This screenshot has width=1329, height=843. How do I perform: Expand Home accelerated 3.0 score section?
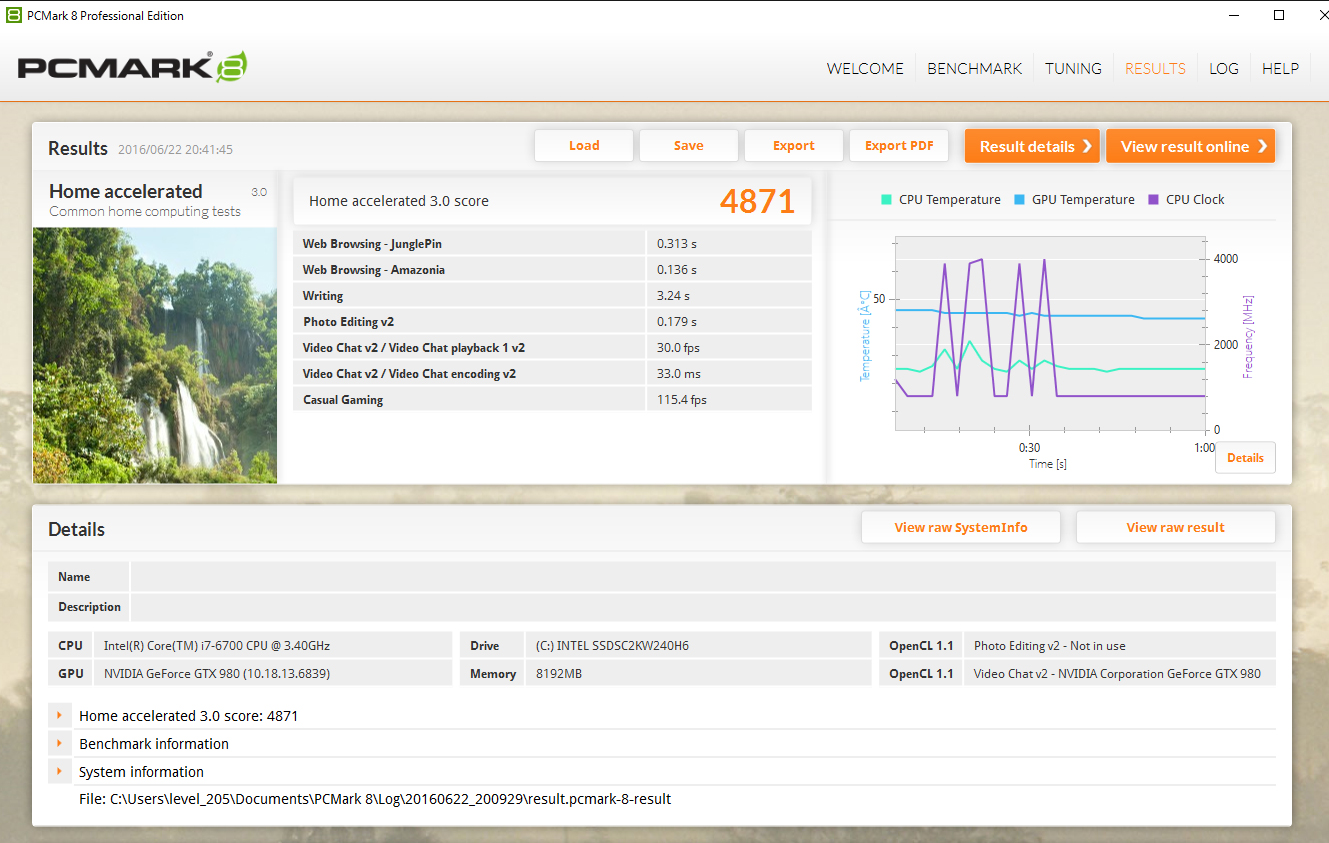coord(60,716)
